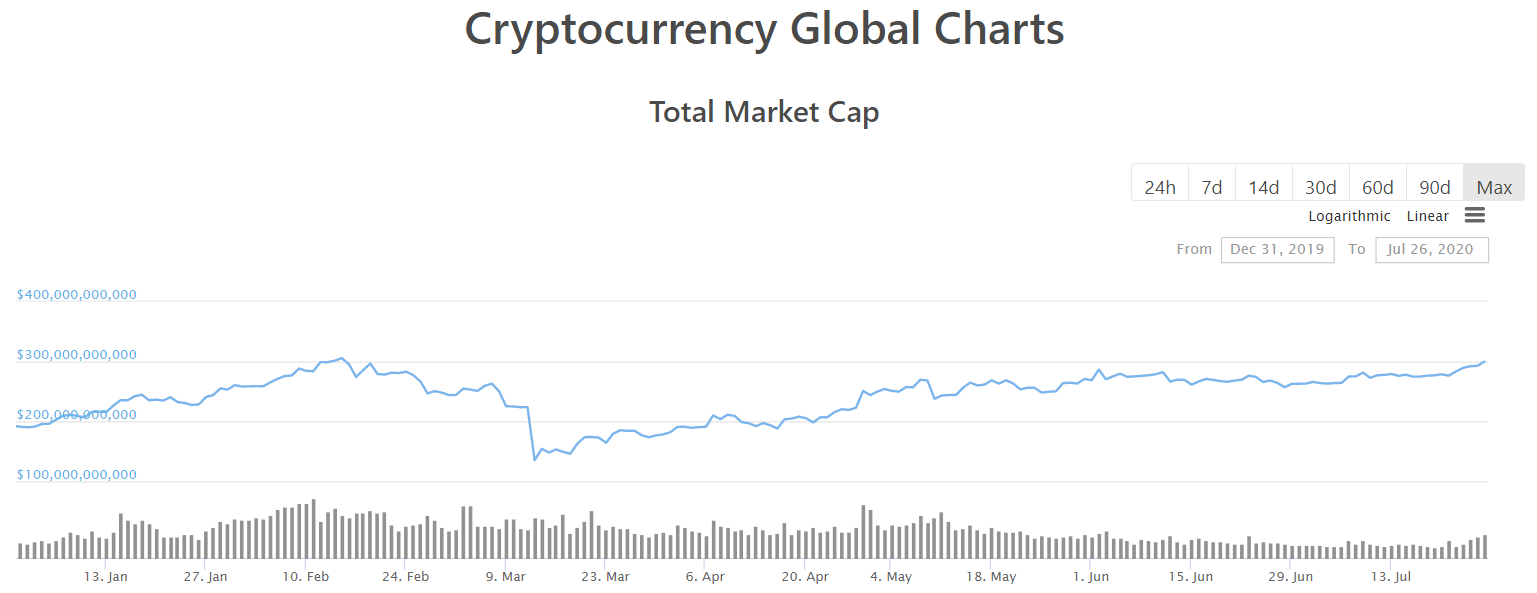Show the 30d time range

[1321, 187]
